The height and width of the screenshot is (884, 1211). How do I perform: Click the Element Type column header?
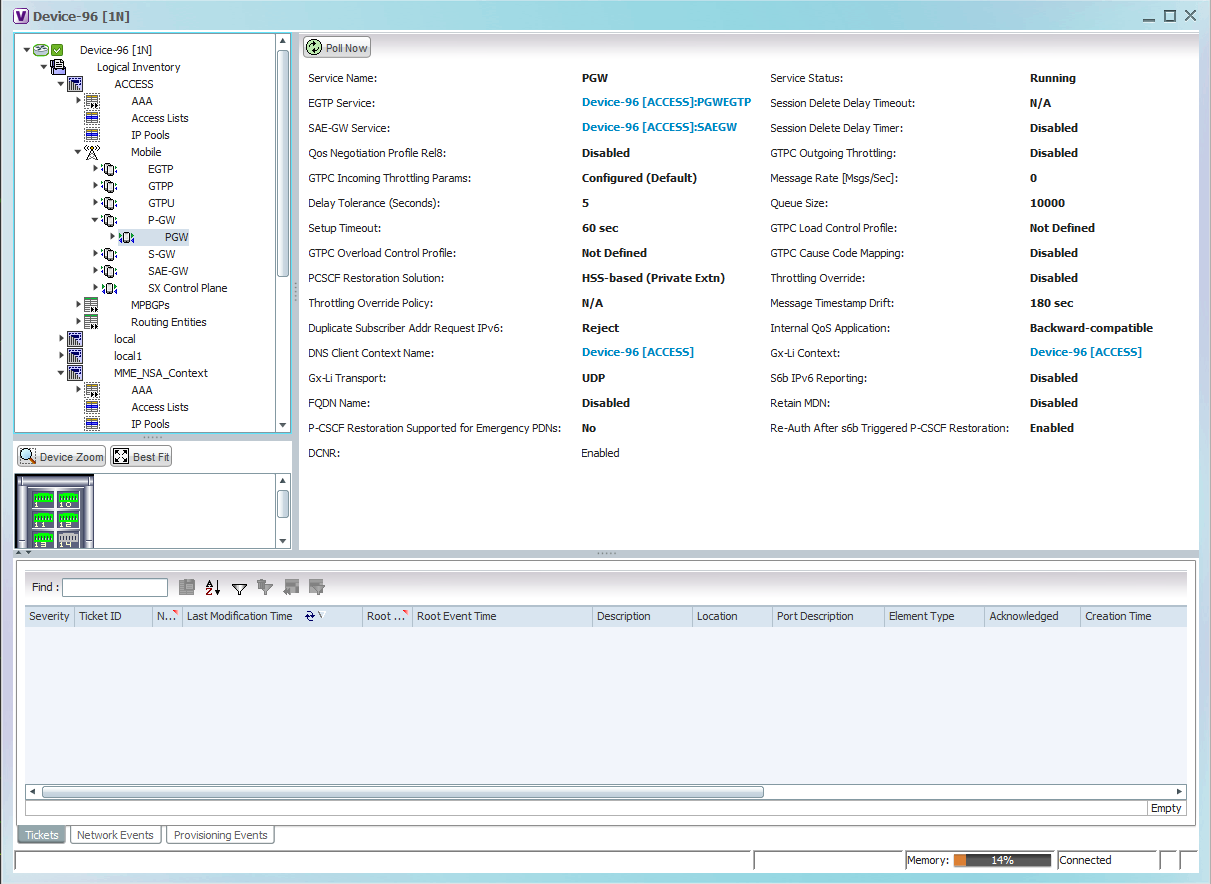pos(934,616)
